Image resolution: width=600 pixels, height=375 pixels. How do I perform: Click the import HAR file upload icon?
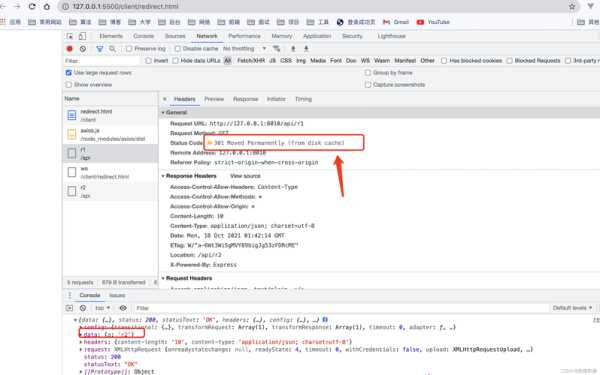coord(293,49)
